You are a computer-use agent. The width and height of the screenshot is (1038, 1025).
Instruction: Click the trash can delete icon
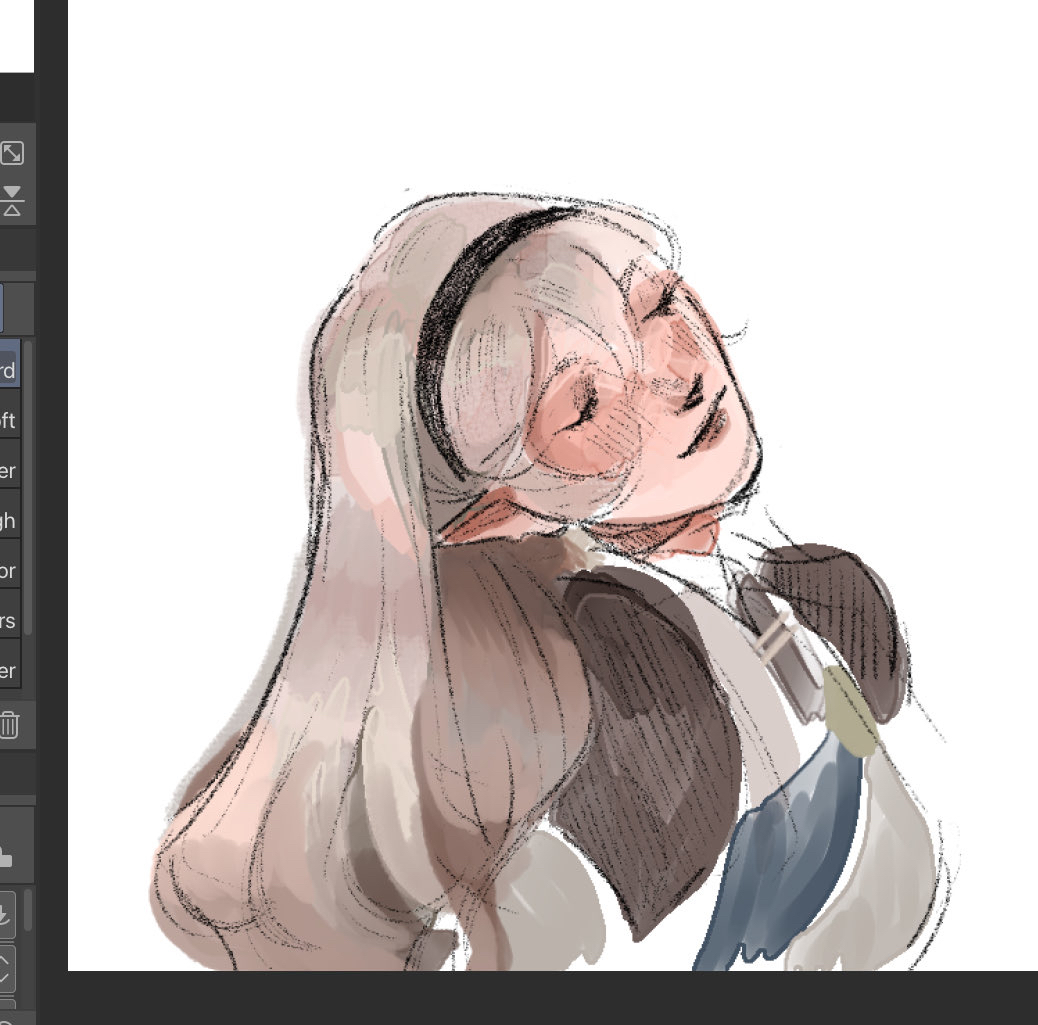[8, 724]
